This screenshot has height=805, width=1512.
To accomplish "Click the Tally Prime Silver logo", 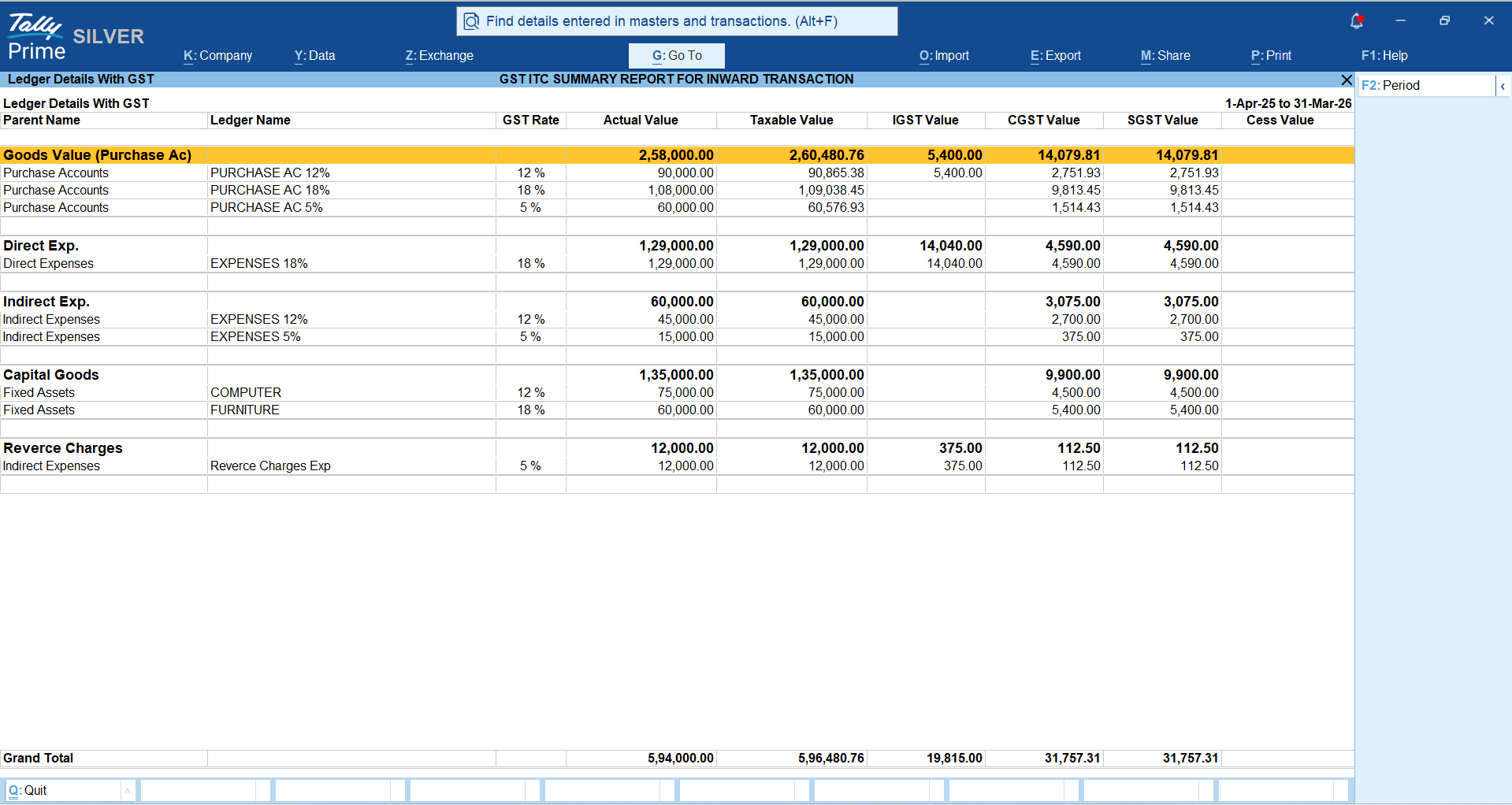I will pyautogui.click(x=76, y=37).
